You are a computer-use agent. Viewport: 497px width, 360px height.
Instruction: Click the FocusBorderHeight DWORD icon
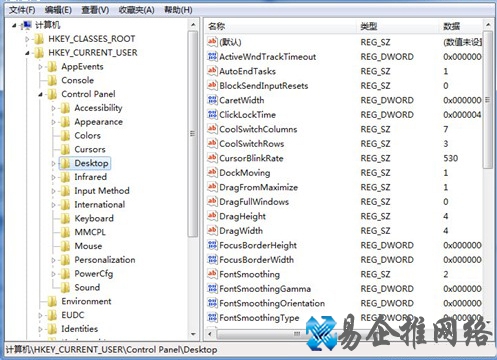pos(212,245)
